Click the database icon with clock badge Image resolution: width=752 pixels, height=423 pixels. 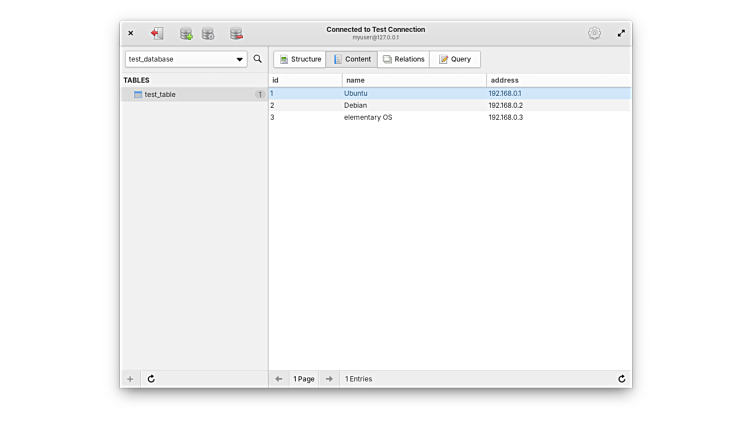pos(208,33)
